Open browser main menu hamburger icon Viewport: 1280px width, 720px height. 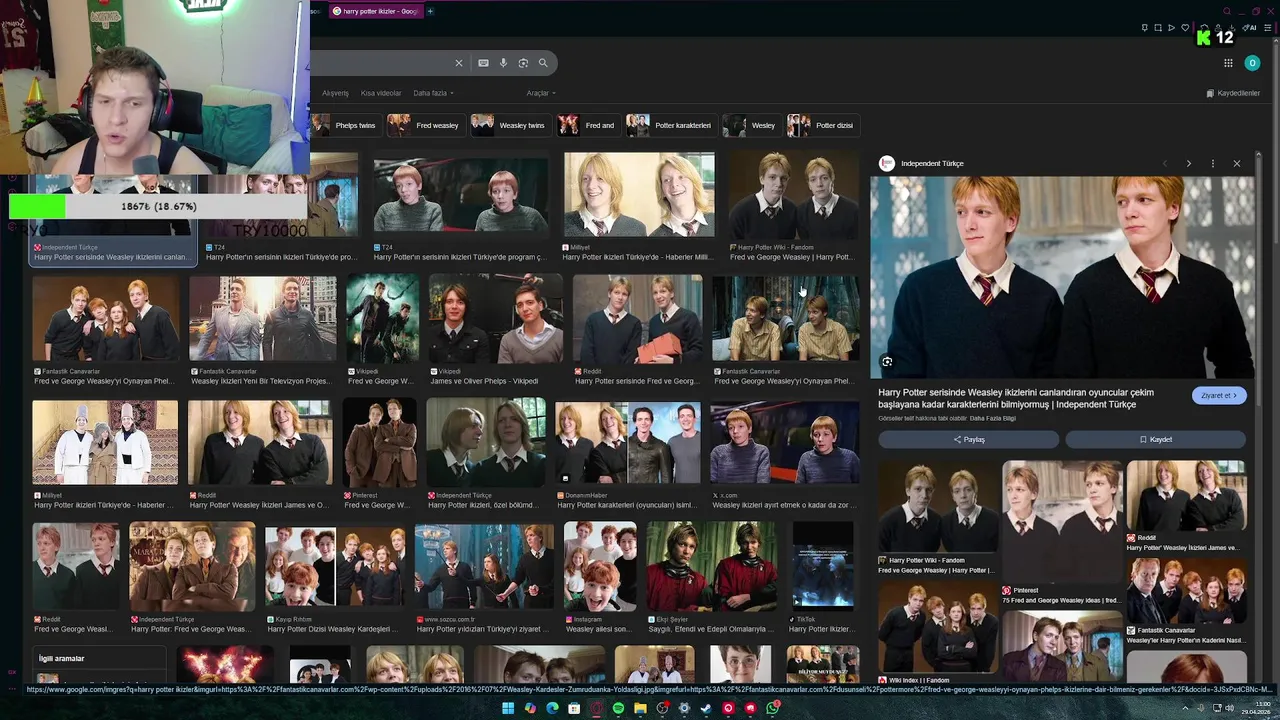click(x=1270, y=28)
